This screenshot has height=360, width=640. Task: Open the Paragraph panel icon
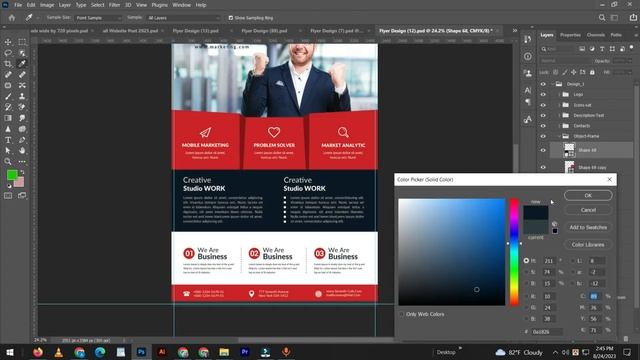pyautogui.click(x=528, y=102)
